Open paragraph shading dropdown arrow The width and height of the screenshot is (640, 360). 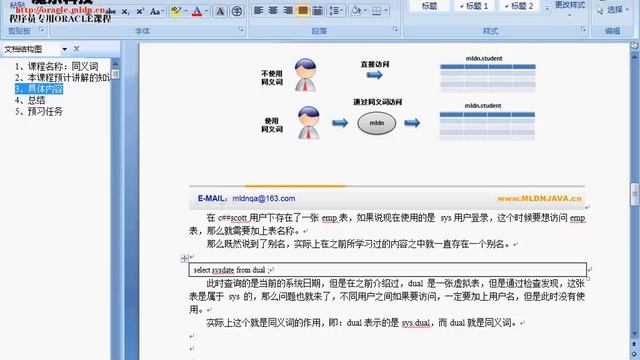tap(365, 11)
